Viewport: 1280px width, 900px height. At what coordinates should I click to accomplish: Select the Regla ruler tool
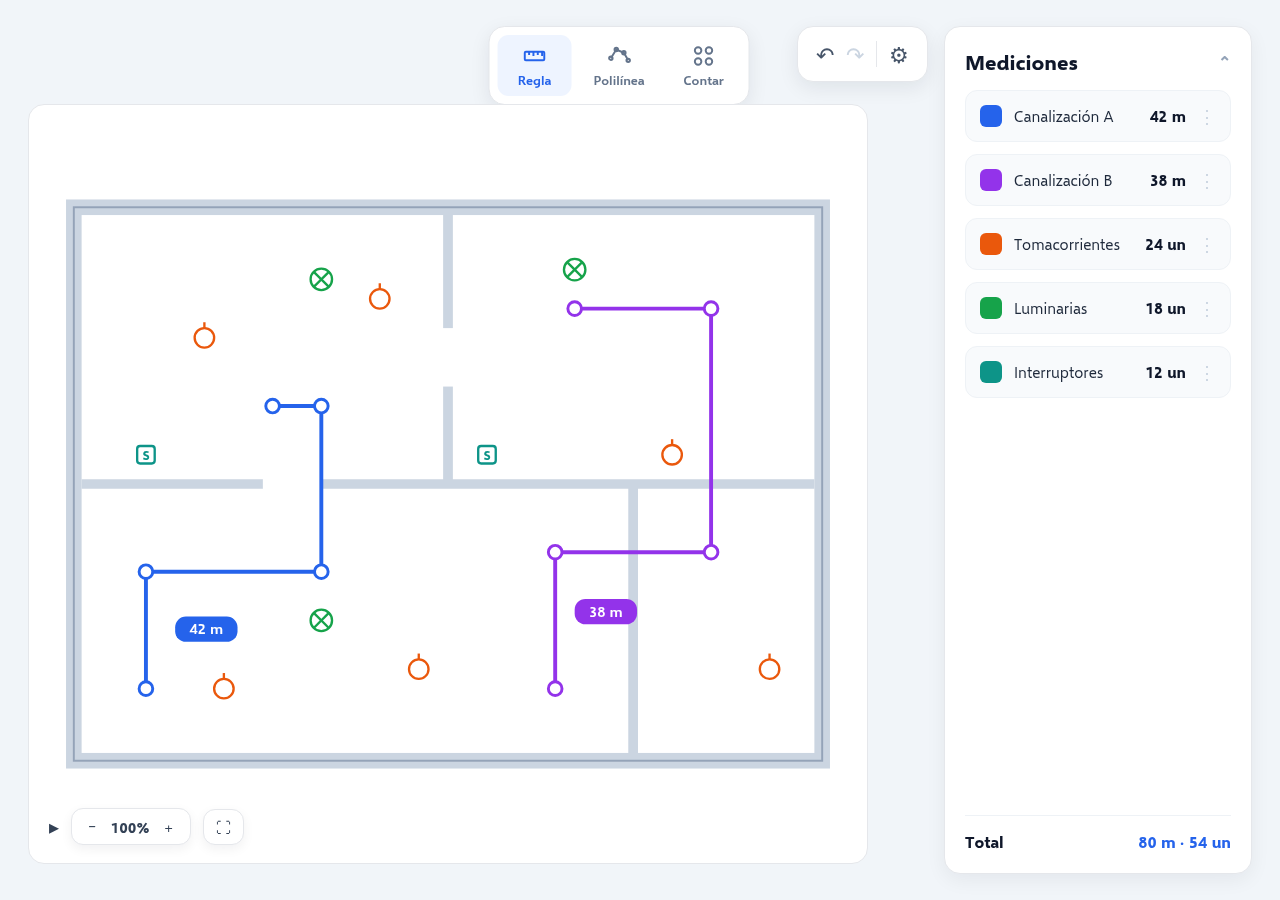click(534, 66)
